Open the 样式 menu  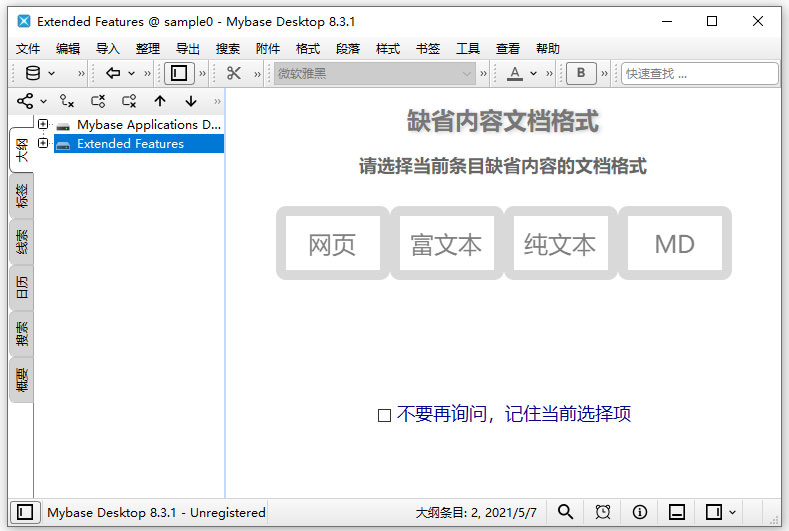(388, 49)
